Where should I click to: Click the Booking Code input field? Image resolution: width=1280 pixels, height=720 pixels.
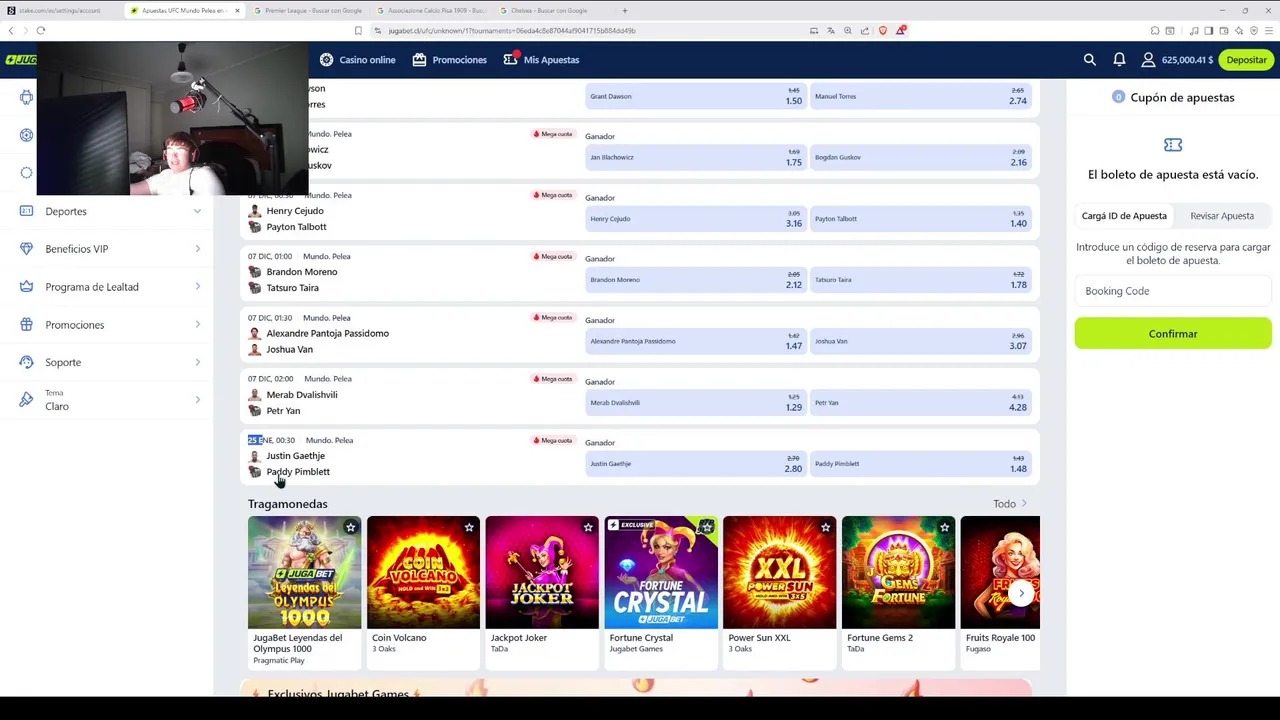click(1173, 291)
